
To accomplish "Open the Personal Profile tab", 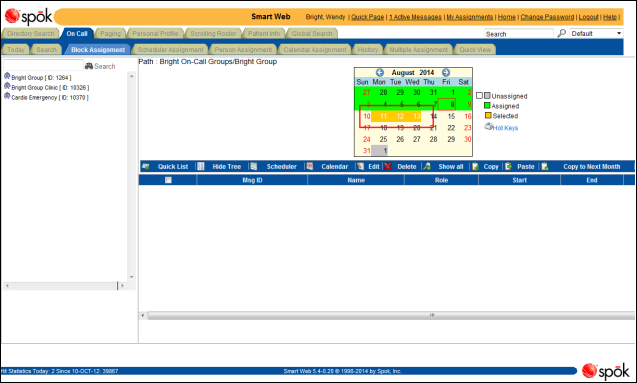I will (x=155, y=34).
